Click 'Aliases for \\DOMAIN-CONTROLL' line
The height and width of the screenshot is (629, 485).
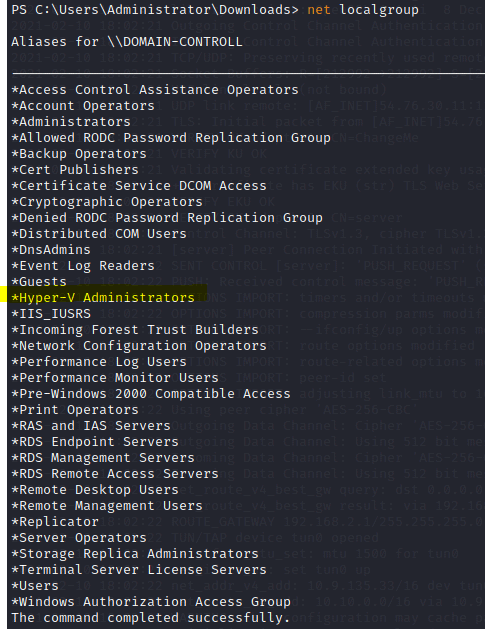(x=127, y=42)
